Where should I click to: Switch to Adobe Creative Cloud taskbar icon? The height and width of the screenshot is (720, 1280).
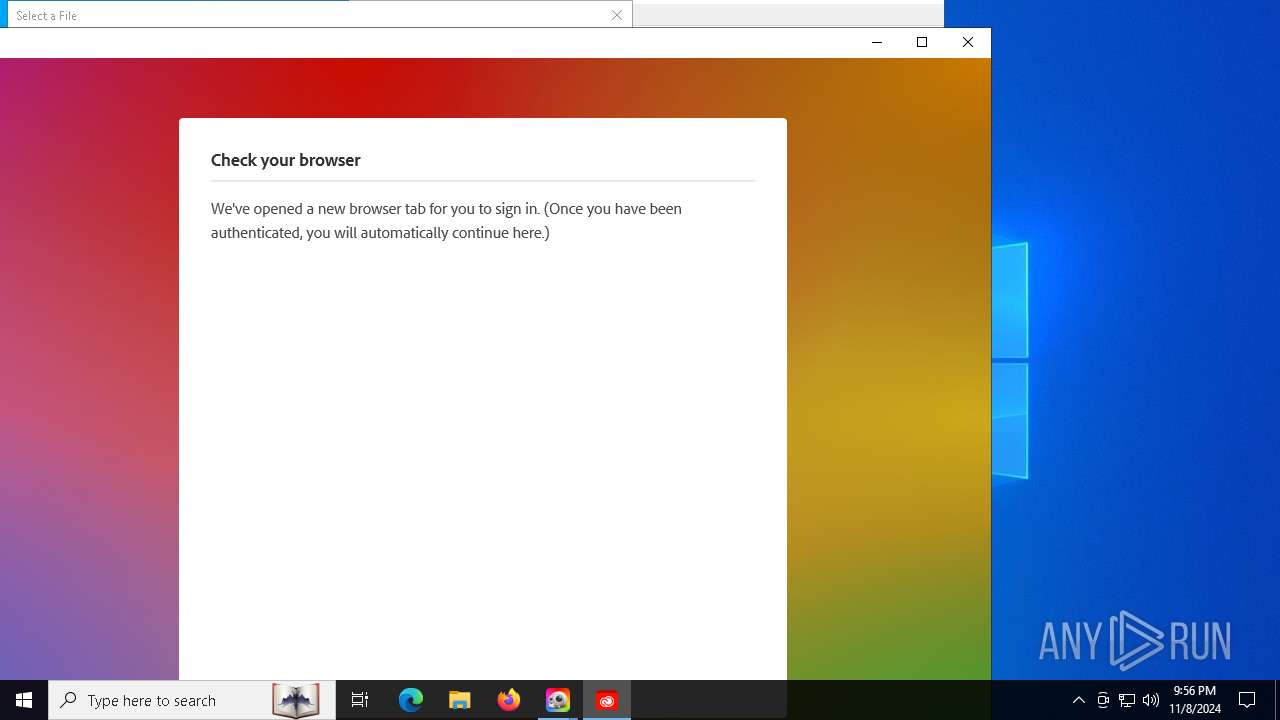coord(607,700)
